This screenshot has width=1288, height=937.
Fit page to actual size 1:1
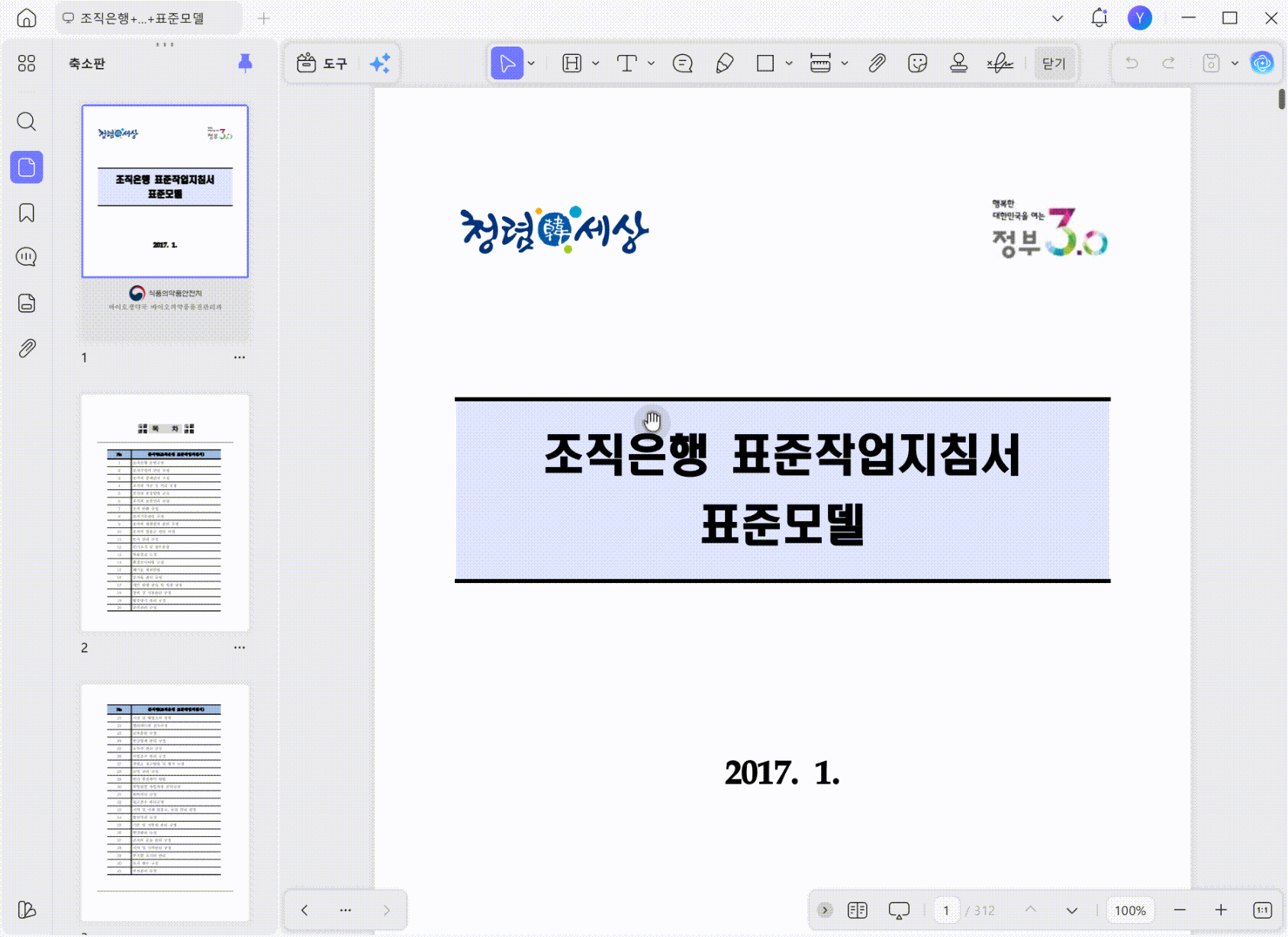(x=1262, y=910)
